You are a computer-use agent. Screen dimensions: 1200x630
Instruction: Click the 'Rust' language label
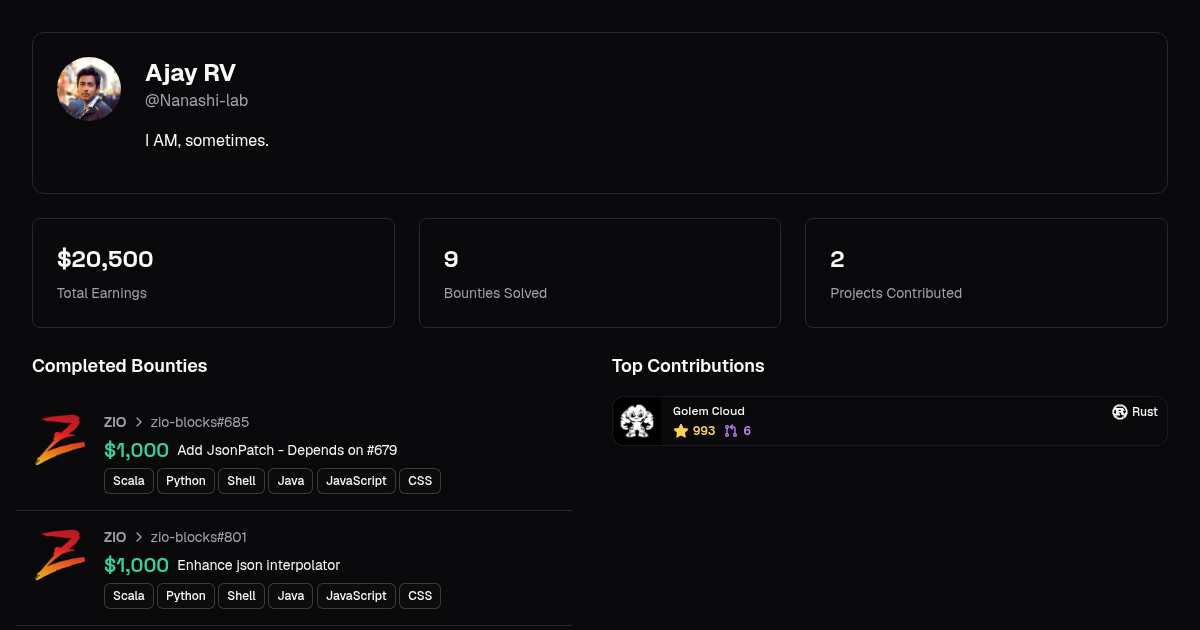point(1145,412)
